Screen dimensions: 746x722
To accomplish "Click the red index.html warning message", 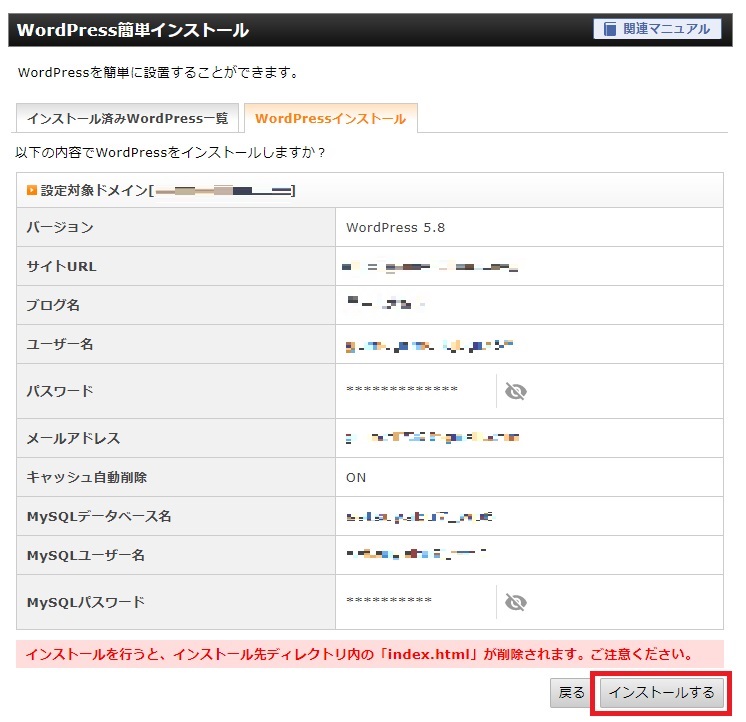I will [370, 654].
